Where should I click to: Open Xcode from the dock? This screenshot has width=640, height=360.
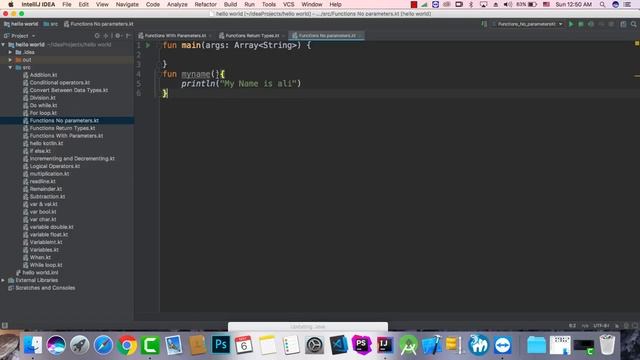click(x=431, y=345)
